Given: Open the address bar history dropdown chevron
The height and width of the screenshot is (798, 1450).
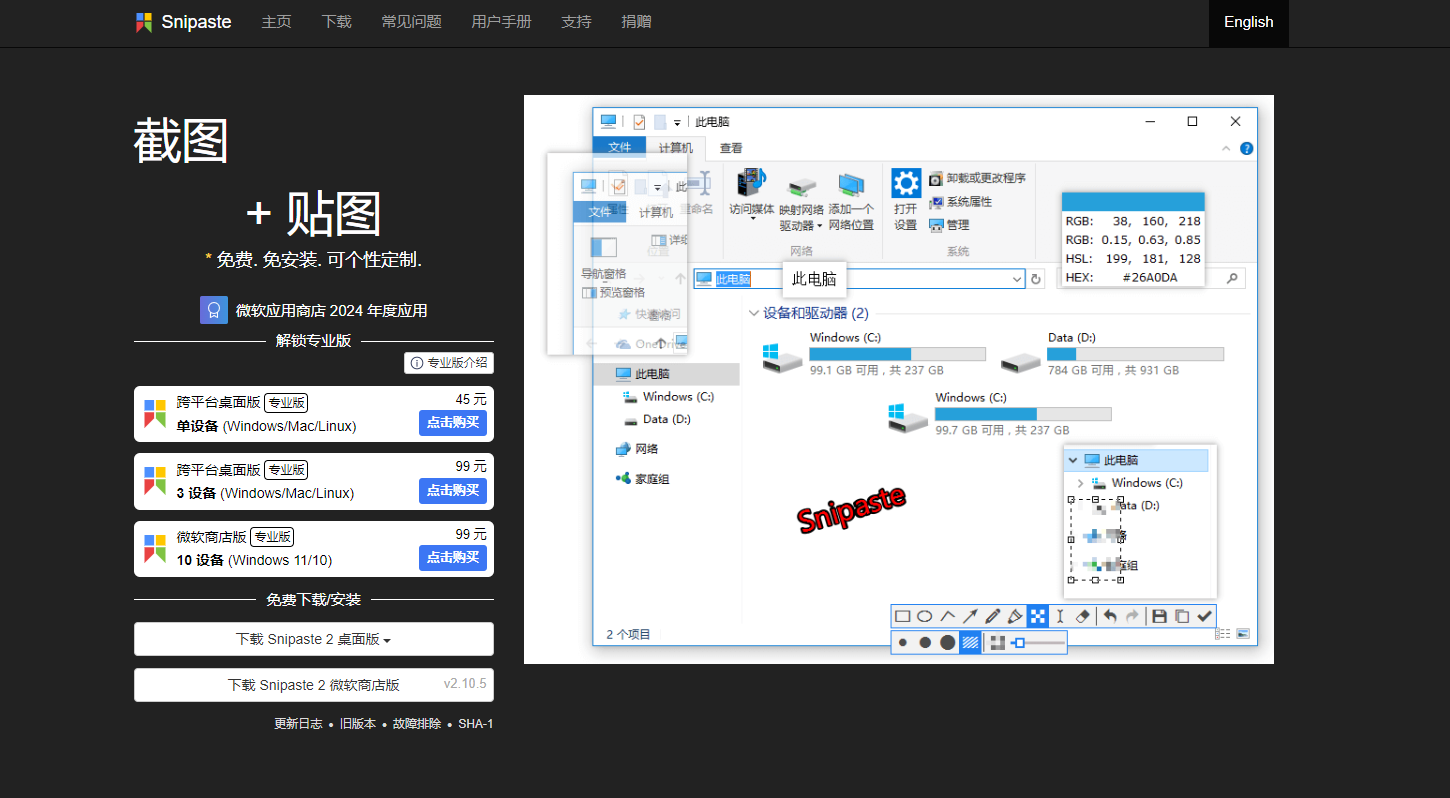Looking at the screenshot, I should pos(1017,279).
